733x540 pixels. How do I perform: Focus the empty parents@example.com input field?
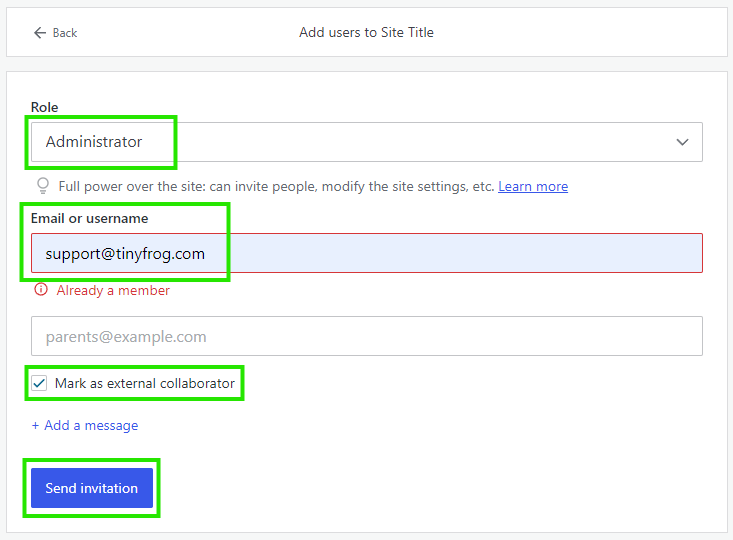[366, 336]
